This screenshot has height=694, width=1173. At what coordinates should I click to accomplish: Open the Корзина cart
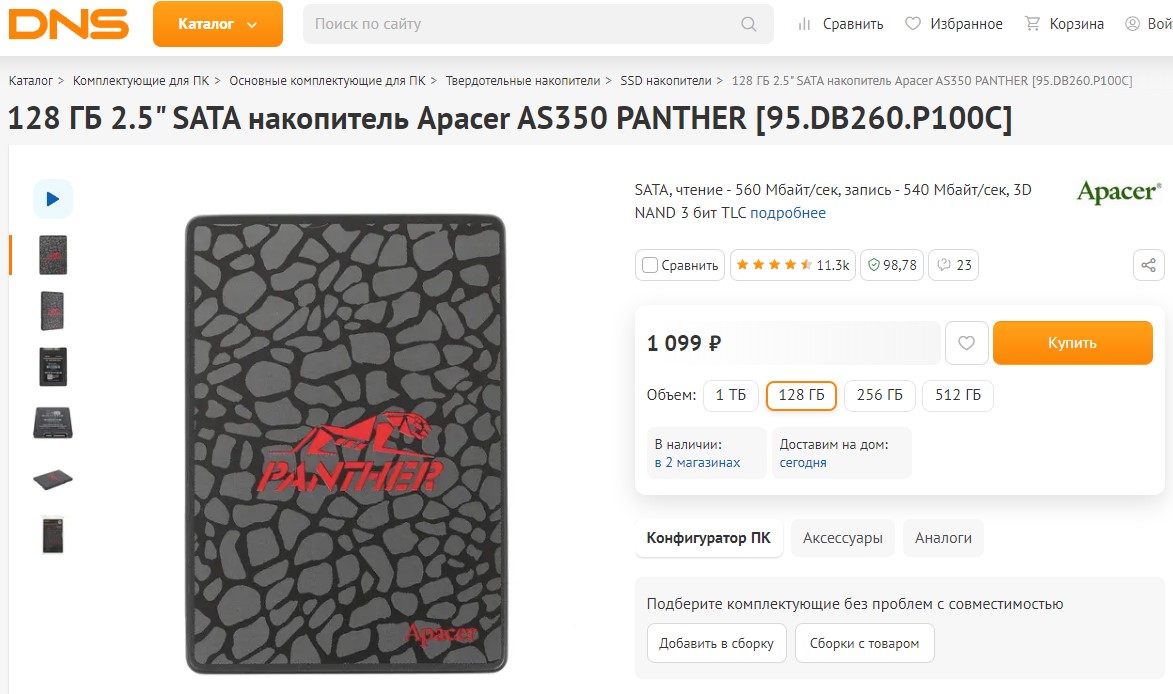tap(1064, 24)
